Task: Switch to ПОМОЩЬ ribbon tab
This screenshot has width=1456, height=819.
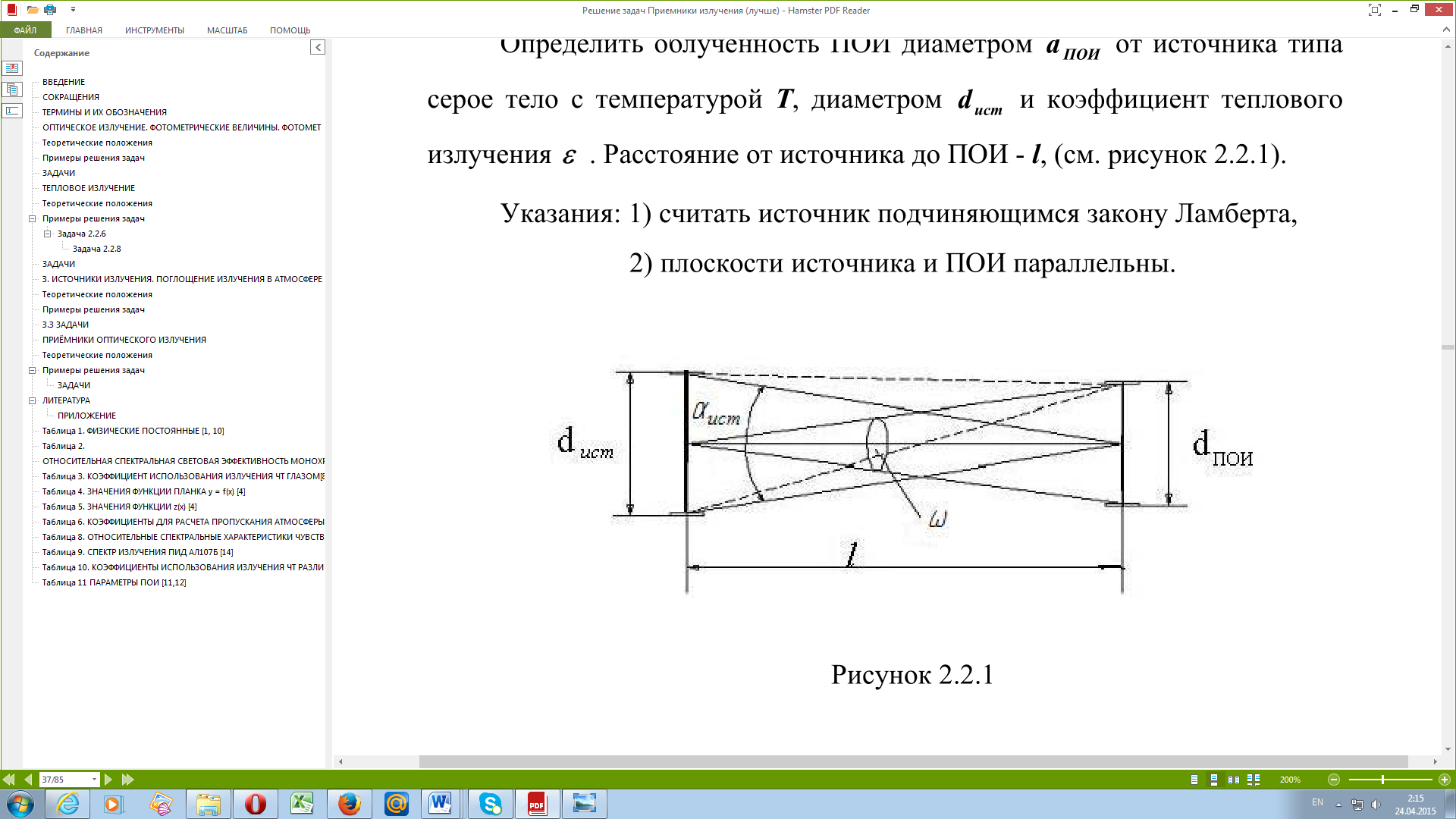Action: (x=290, y=30)
